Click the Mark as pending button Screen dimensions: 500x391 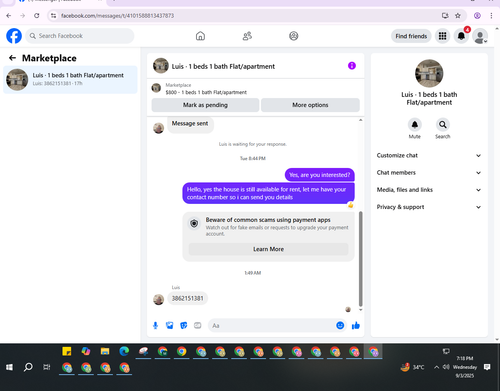[205, 105]
